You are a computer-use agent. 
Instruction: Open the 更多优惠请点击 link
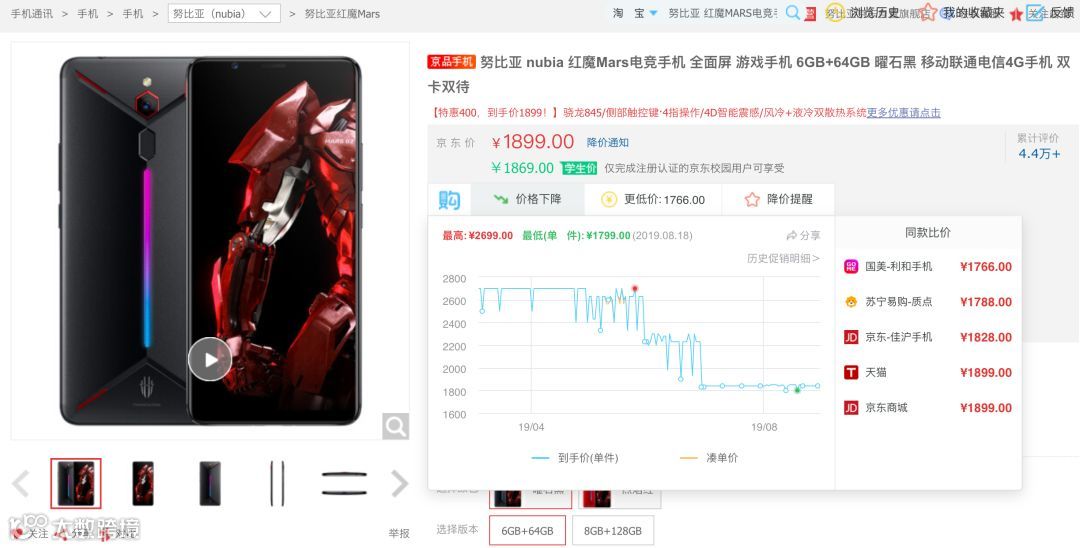pos(903,112)
